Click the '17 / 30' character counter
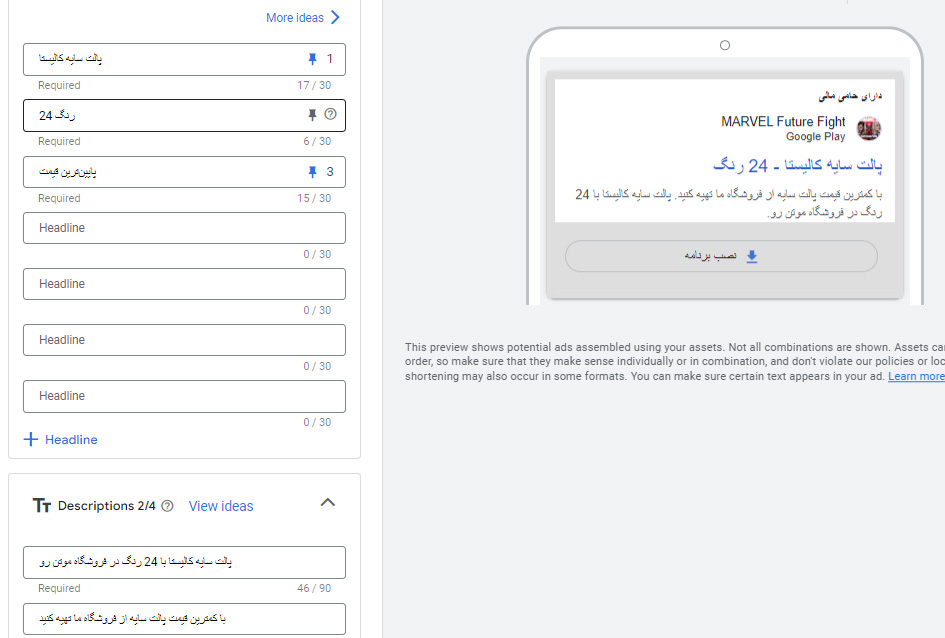The image size is (945, 638). [314, 86]
